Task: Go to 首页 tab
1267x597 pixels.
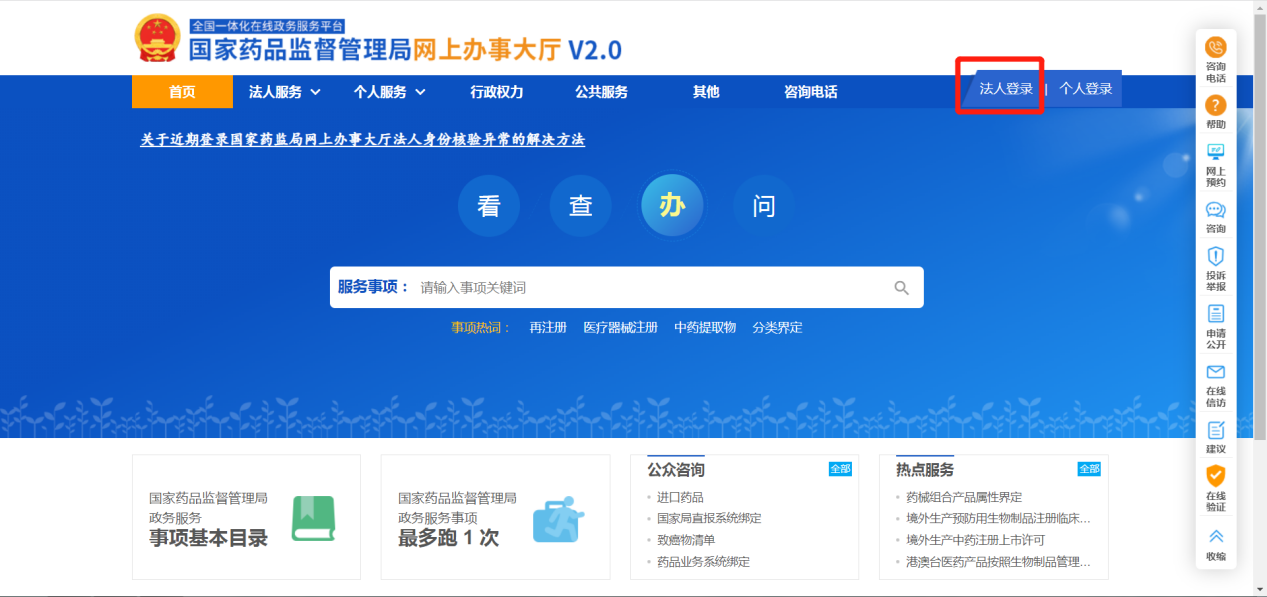Action: [182, 92]
